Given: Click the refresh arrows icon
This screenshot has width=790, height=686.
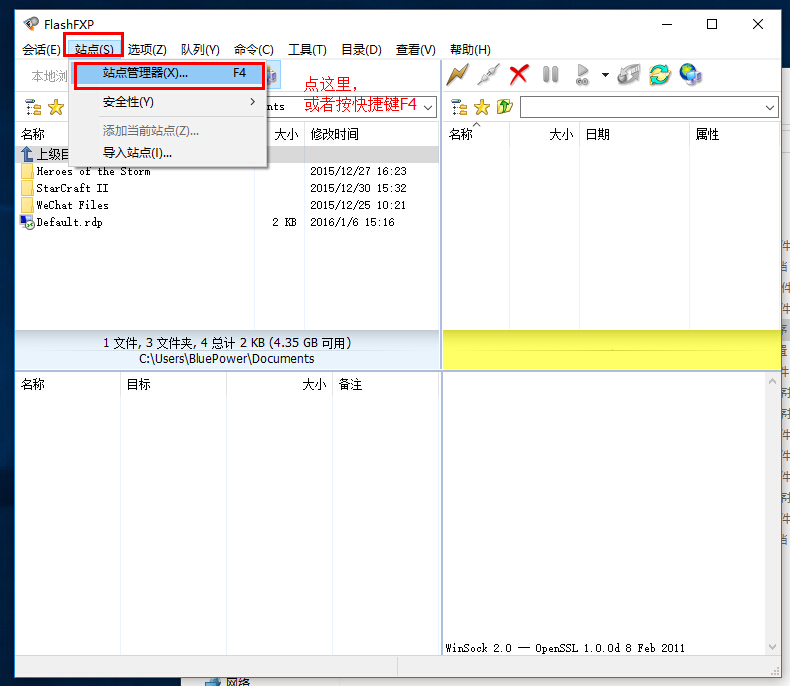Looking at the screenshot, I should point(660,75).
